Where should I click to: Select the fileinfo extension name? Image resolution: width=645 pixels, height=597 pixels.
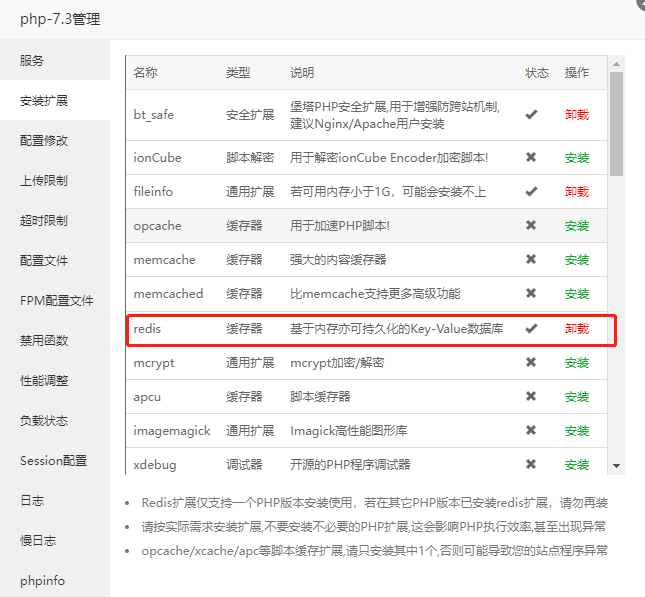pyautogui.click(x=153, y=192)
